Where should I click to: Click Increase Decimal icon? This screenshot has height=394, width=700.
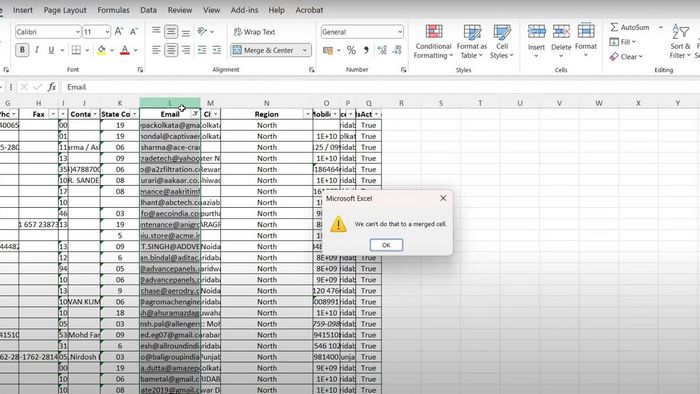[382, 50]
